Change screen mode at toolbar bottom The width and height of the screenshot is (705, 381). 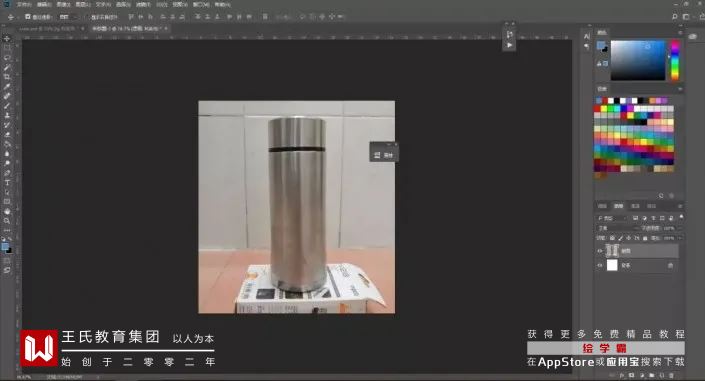[7, 270]
